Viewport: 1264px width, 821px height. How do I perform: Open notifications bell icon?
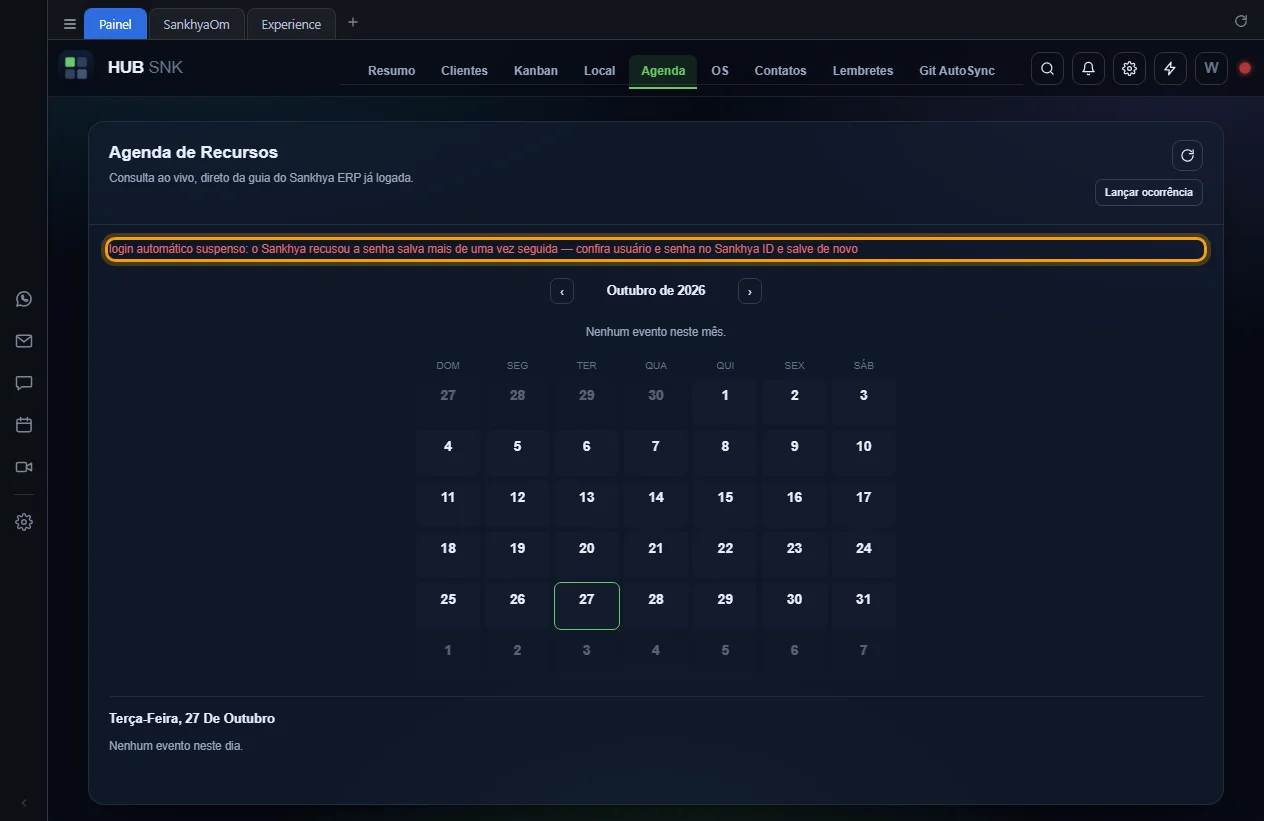click(1088, 68)
